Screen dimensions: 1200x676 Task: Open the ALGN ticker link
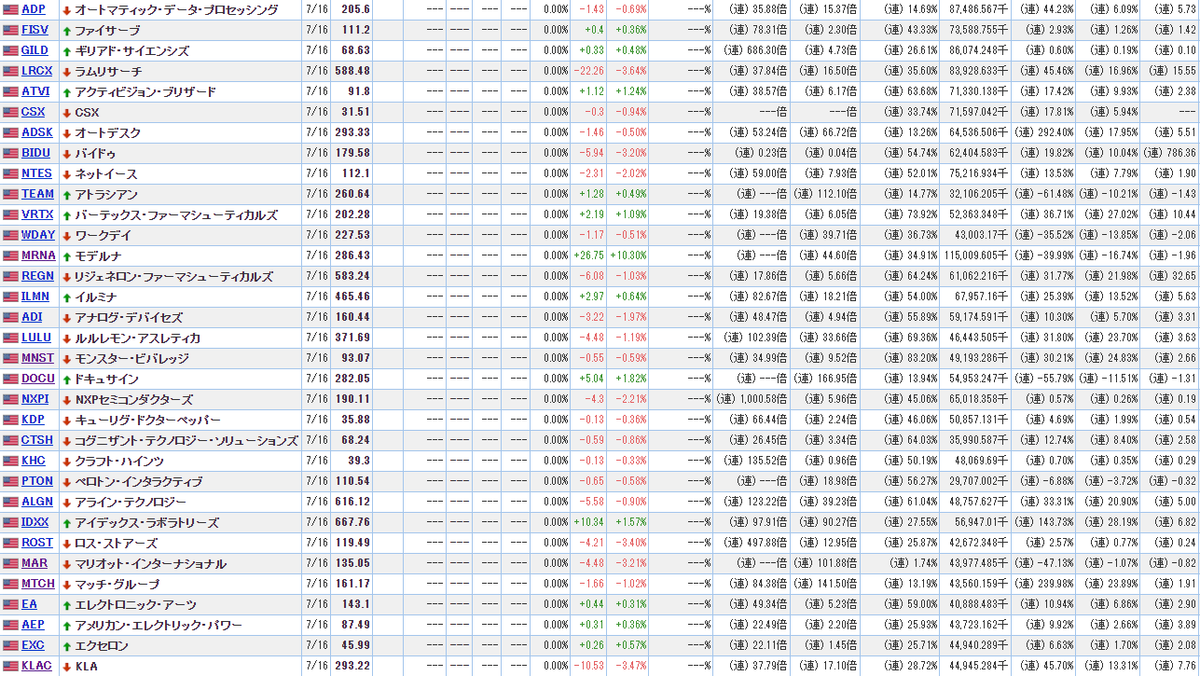(37, 501)
